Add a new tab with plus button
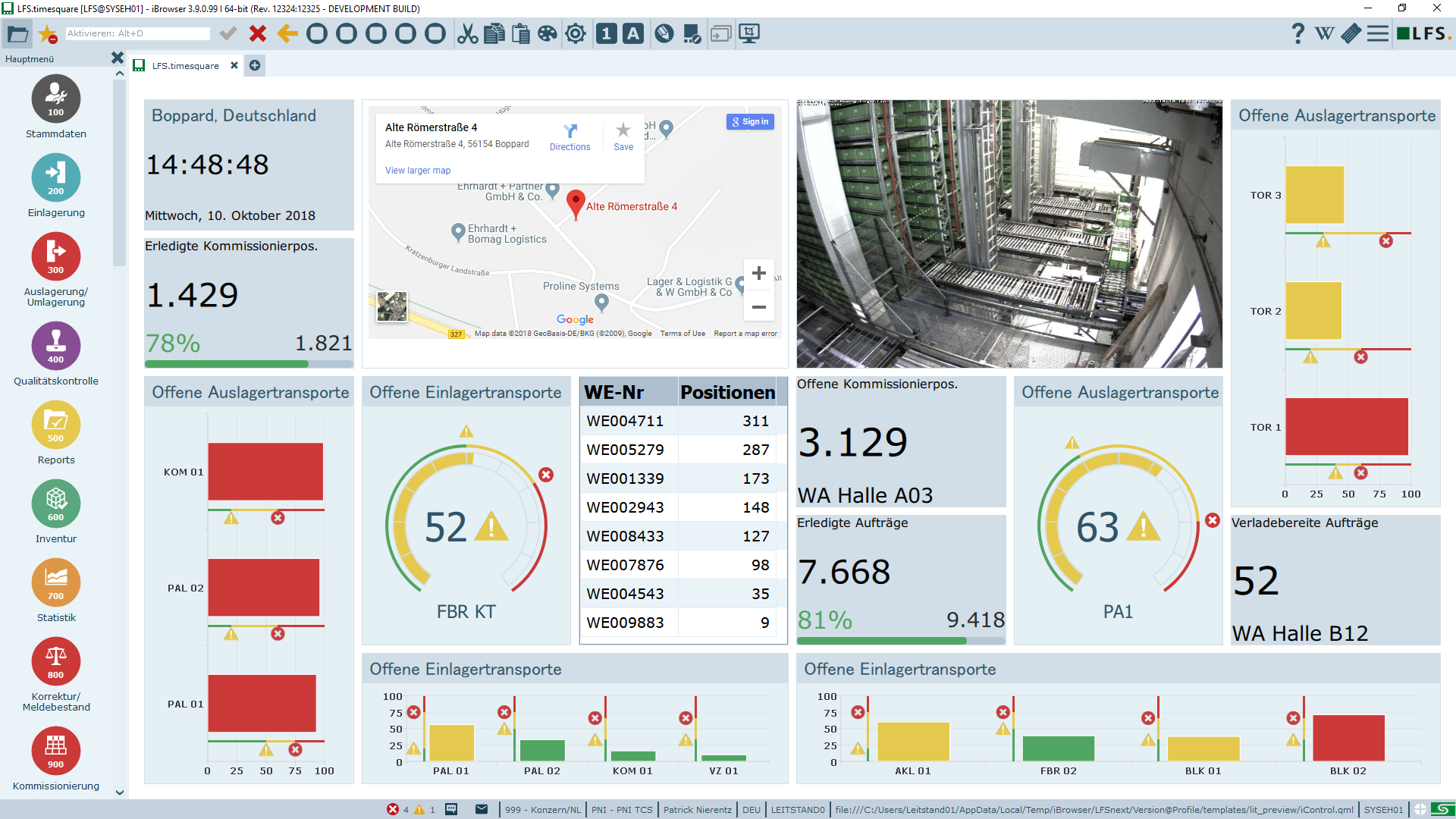Viewport: 1456px width, 819px height. pyautogui.click(x=255, y=65)
